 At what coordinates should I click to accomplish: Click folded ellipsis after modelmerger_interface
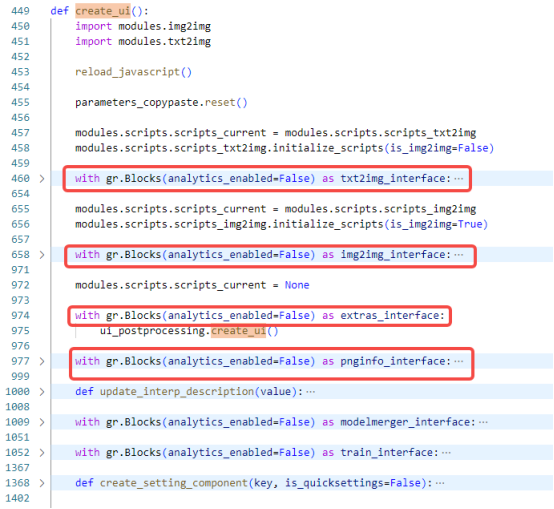tap(483, 422)
